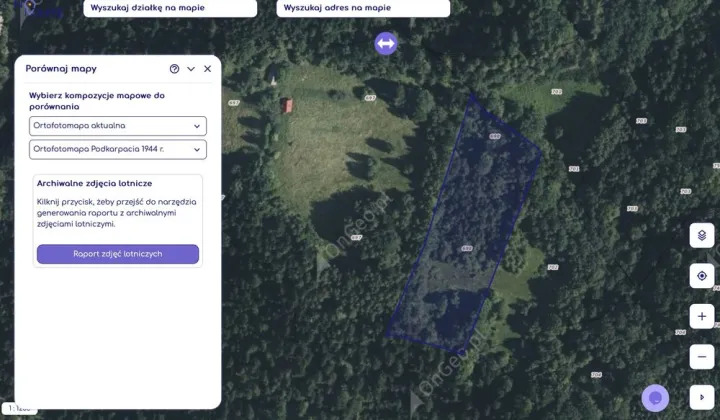Zoom in with the plus button
Viewport: 720px width, 420px height.
tap(702, 316)
